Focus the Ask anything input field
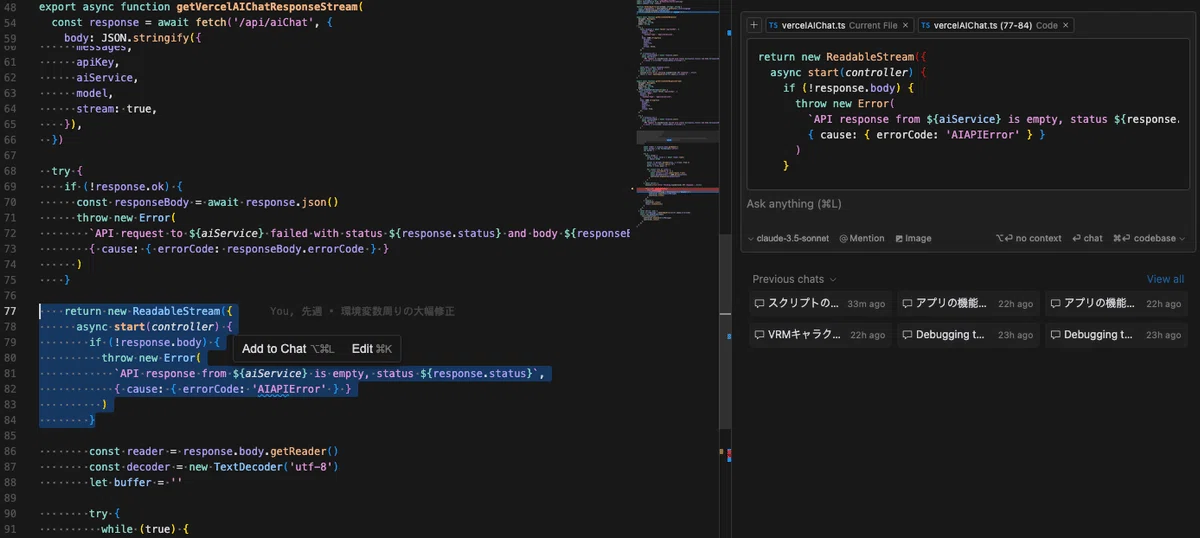This screenshot has height=538, width=1200. 966,204
